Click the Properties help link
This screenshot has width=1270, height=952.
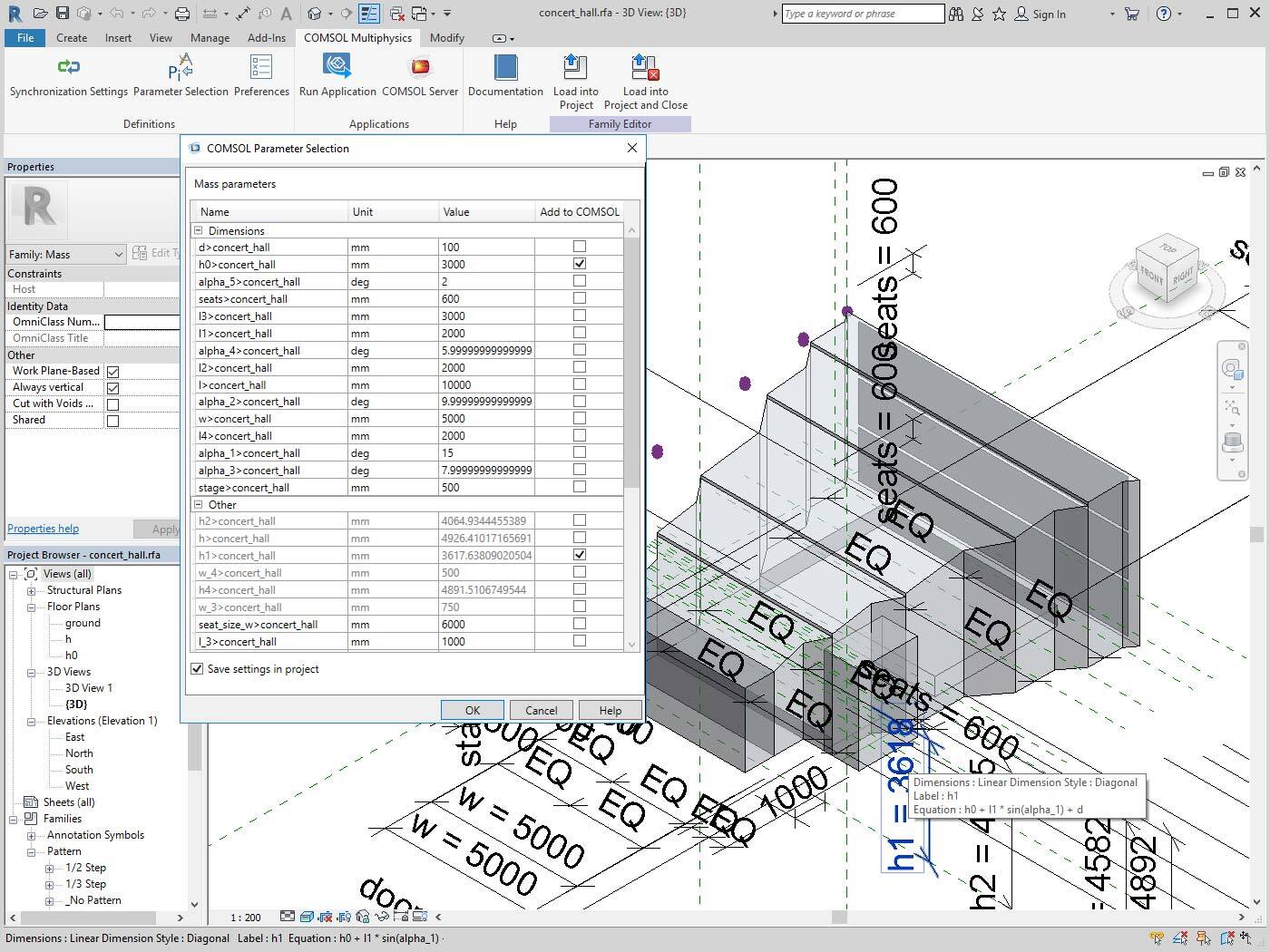42,529
